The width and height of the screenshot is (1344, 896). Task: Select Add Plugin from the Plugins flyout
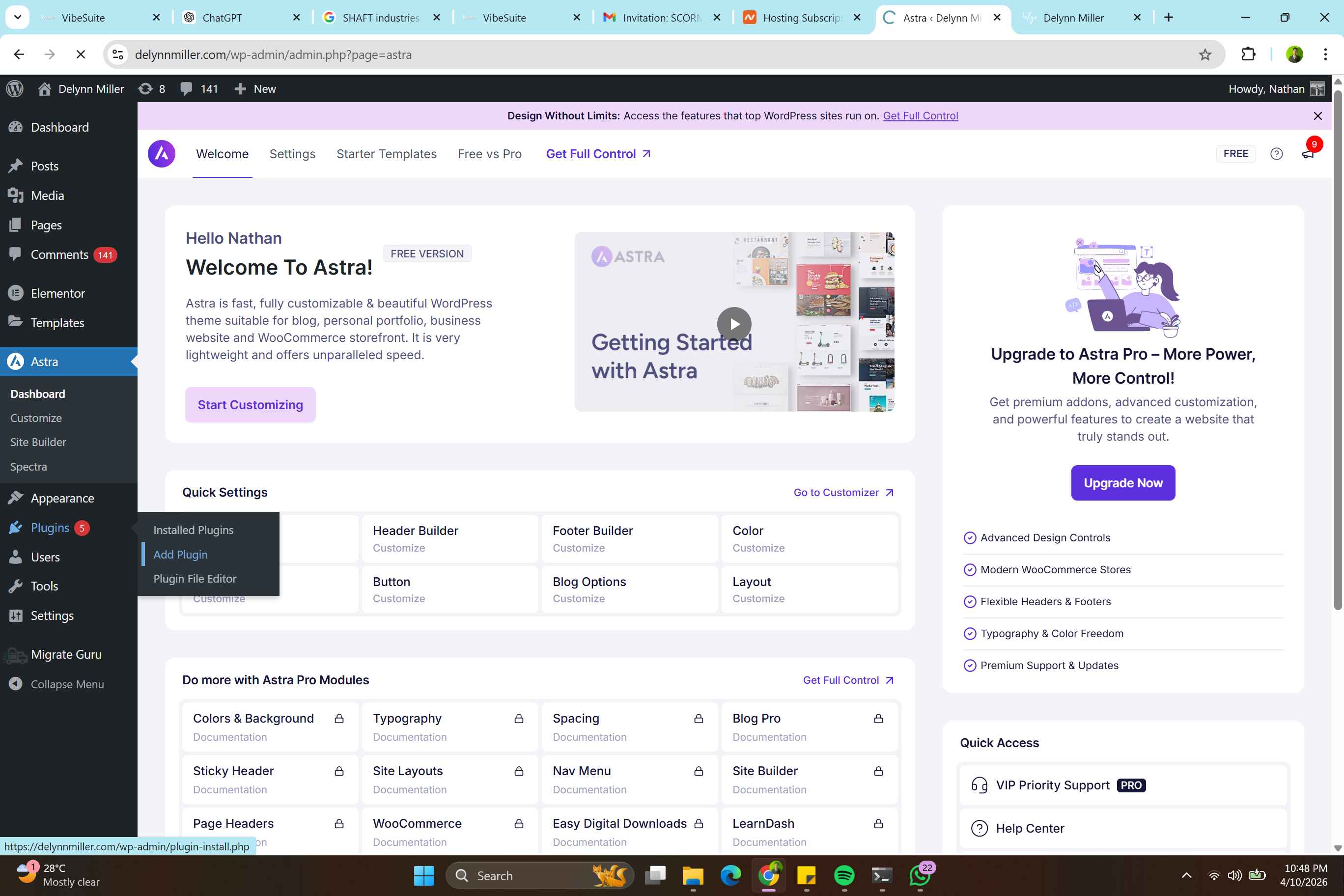(181, 554)
